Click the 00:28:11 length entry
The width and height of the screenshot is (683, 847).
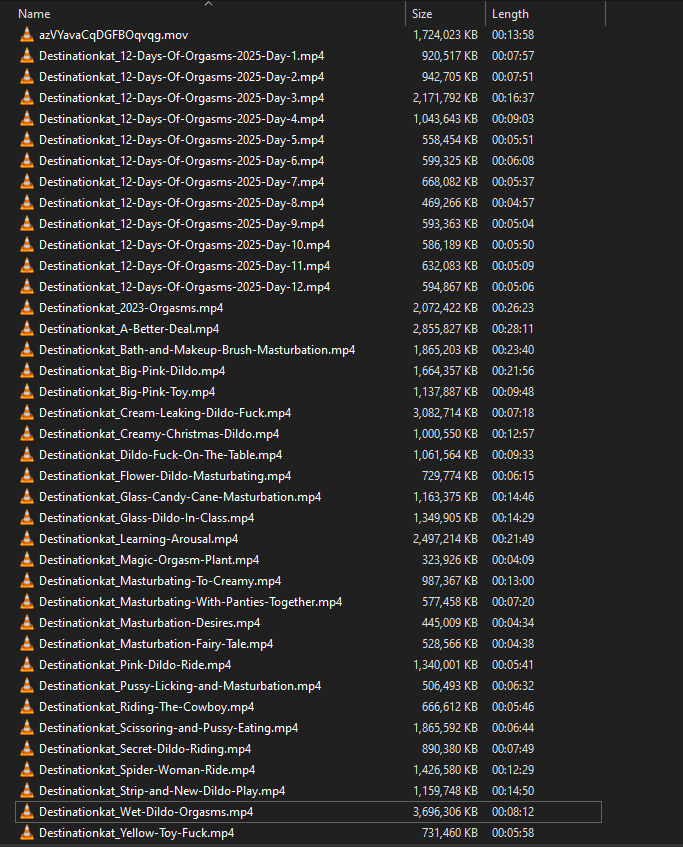click(x=513, y=329)
